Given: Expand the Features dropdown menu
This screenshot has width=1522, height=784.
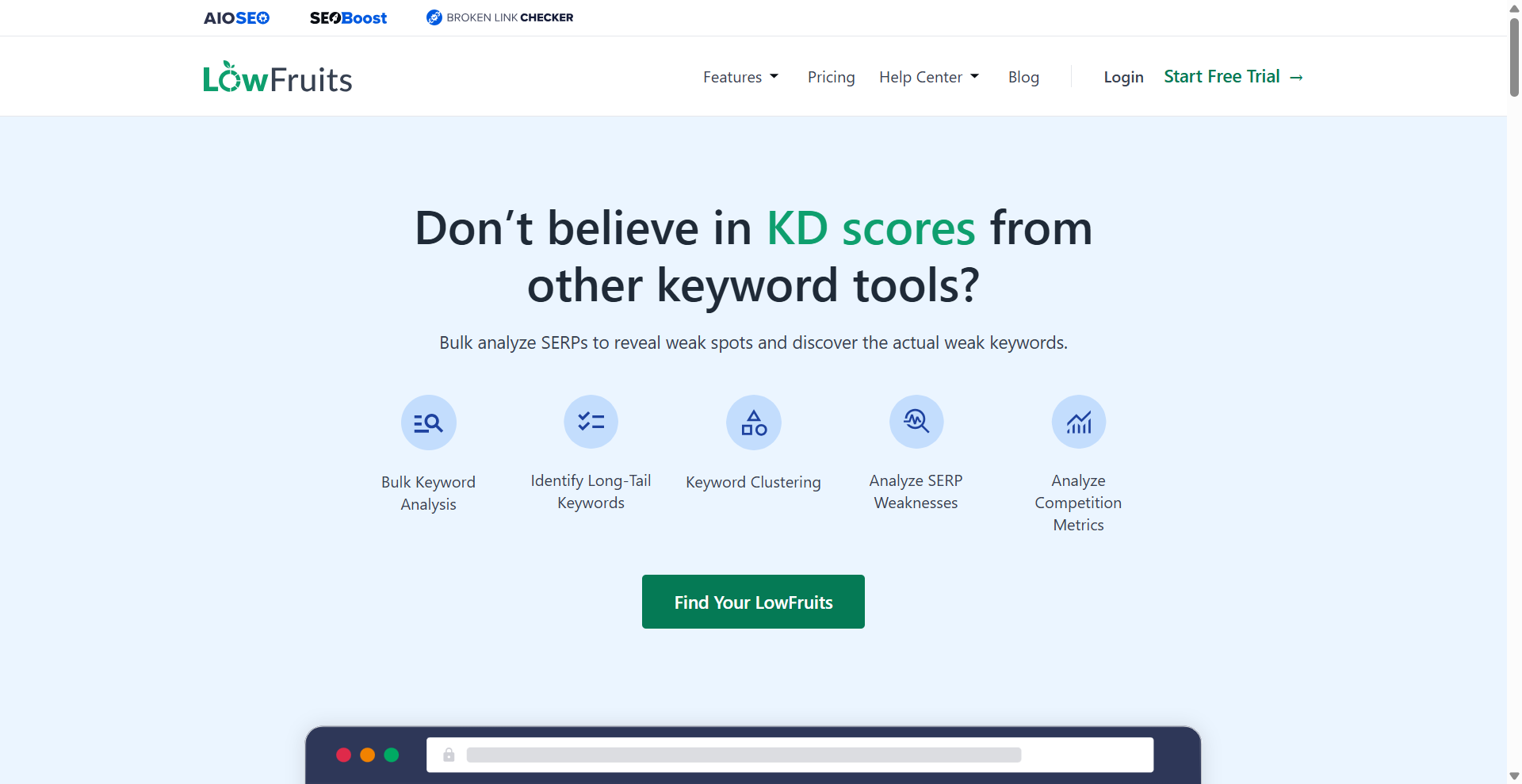Looking at the screenshot, I should (740, 77).
